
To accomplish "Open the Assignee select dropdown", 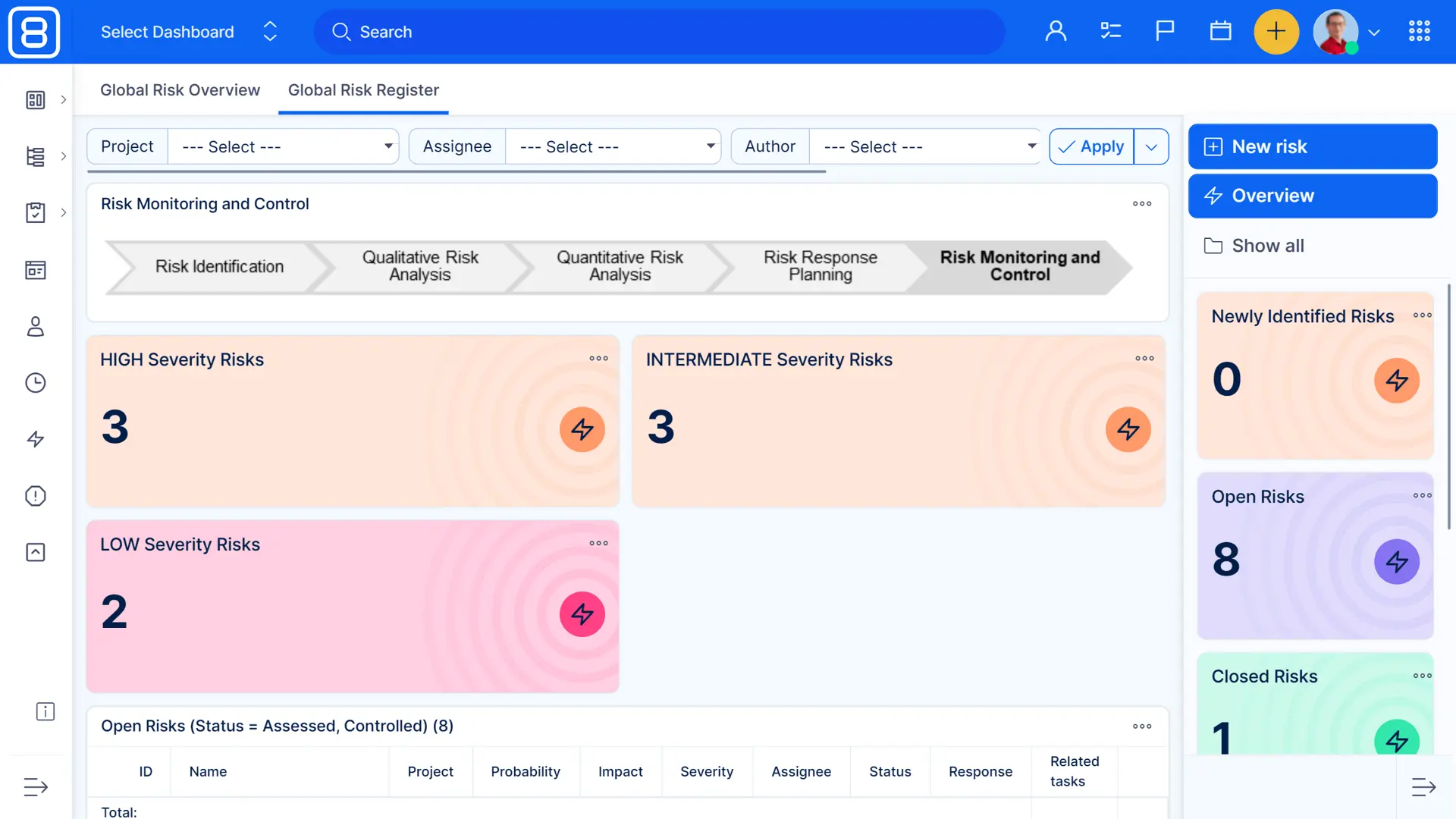I will [x=613, y=146].
